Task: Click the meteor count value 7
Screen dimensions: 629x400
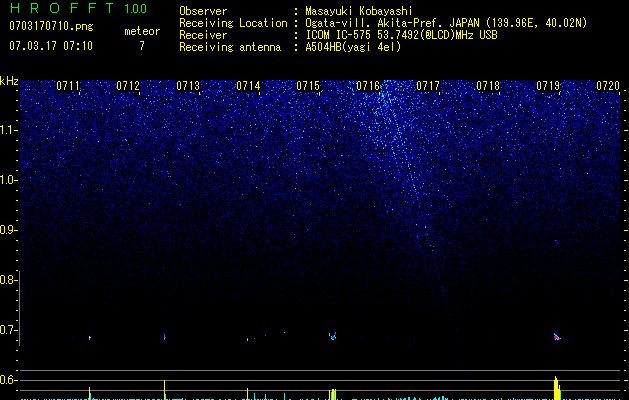Action: [x=142, y=46]
